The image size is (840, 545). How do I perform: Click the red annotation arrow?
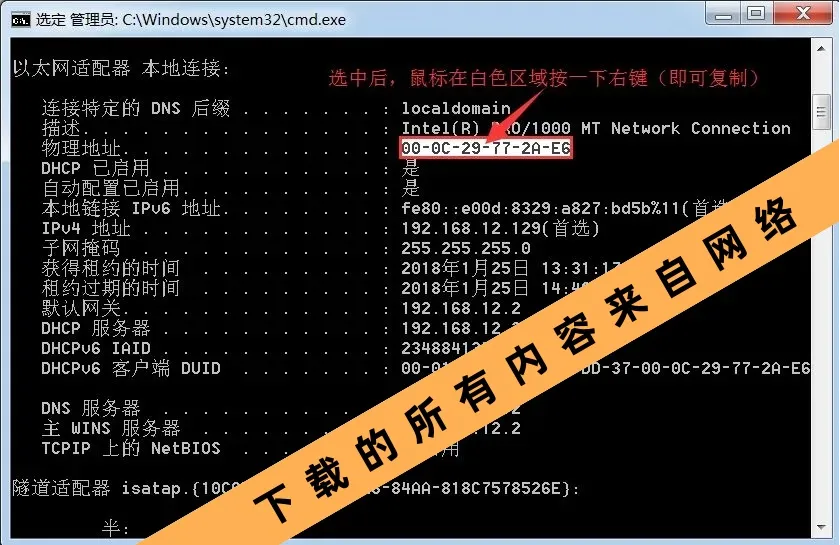(x=514, y=115)
